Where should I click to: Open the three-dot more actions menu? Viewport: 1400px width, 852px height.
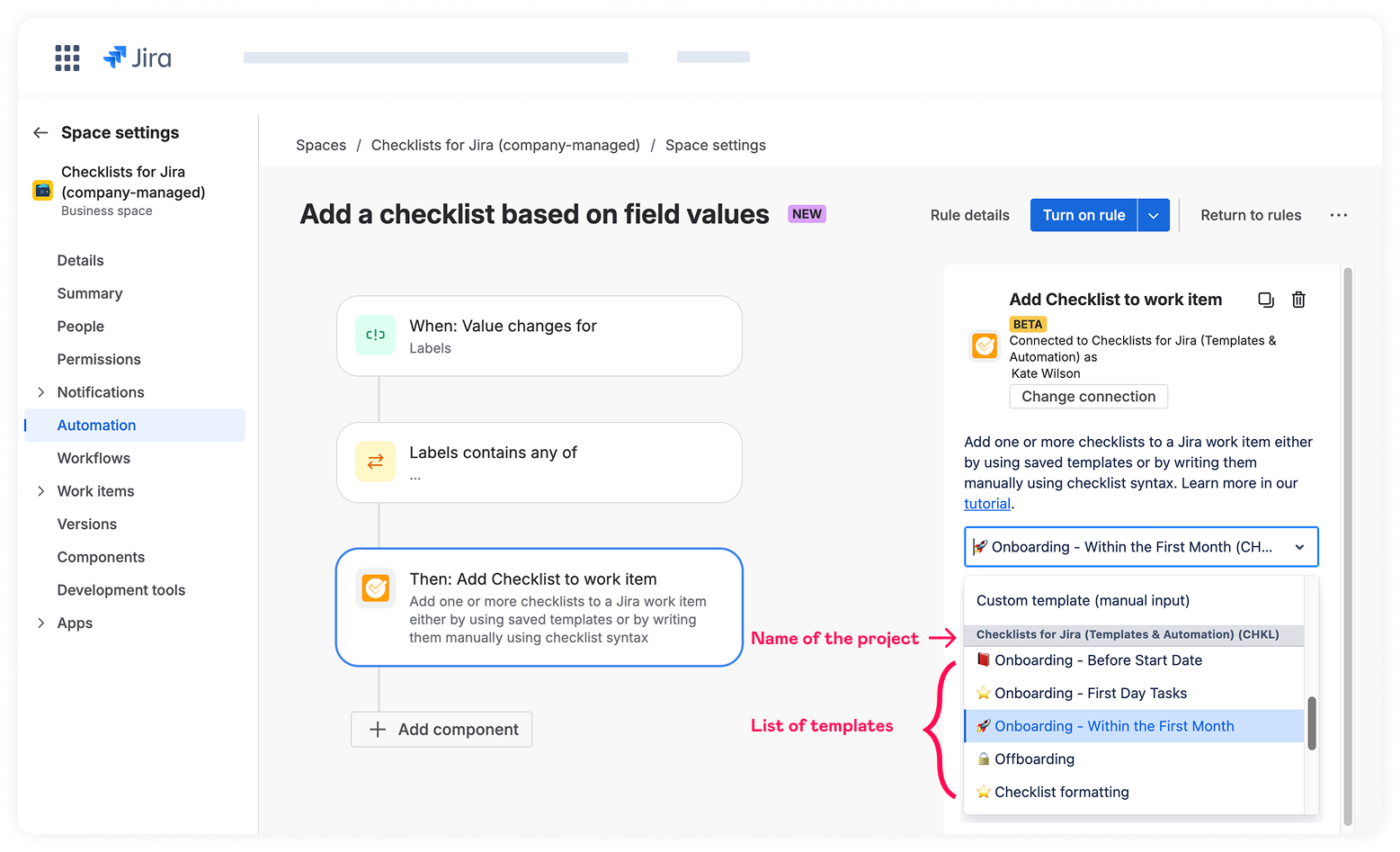(1338, 215)
